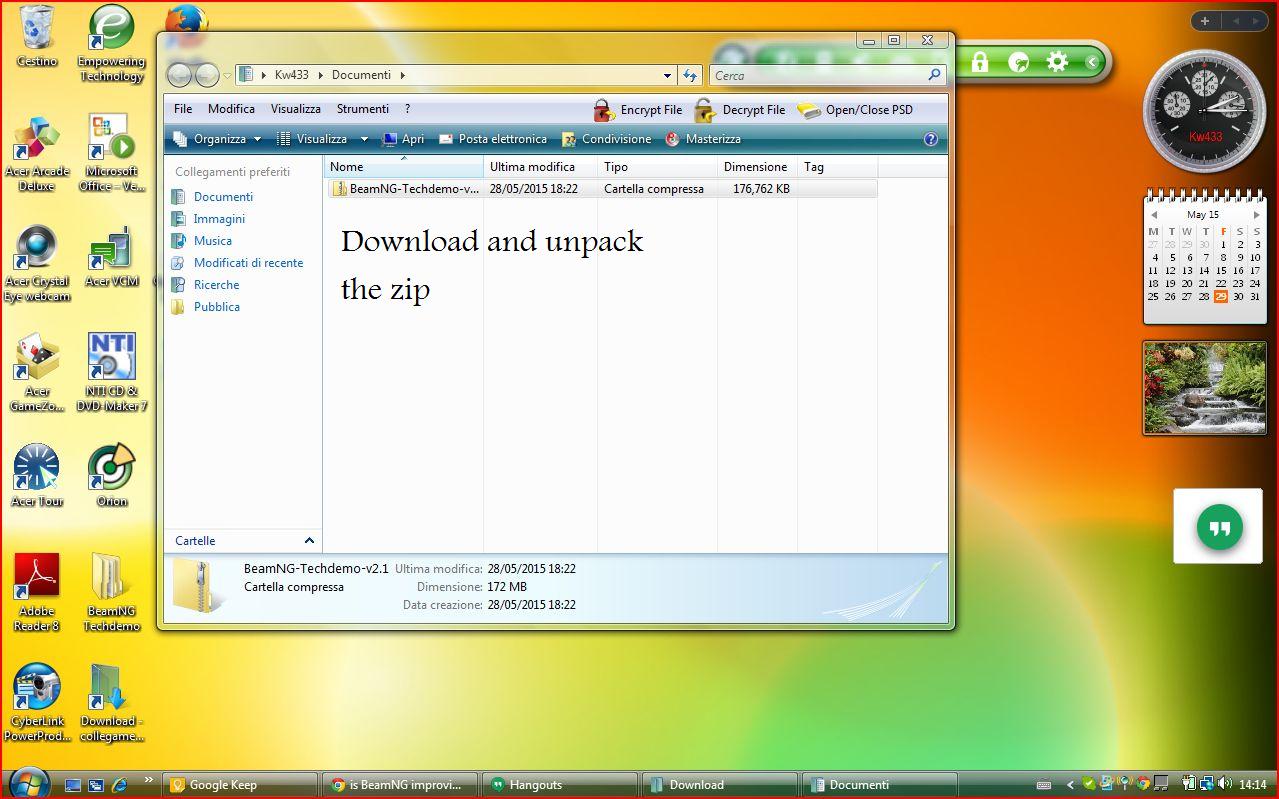The image size is (1279, 799).
Task: Expand Documenti breadcrumb arrow
Action: tap(402, 75)
